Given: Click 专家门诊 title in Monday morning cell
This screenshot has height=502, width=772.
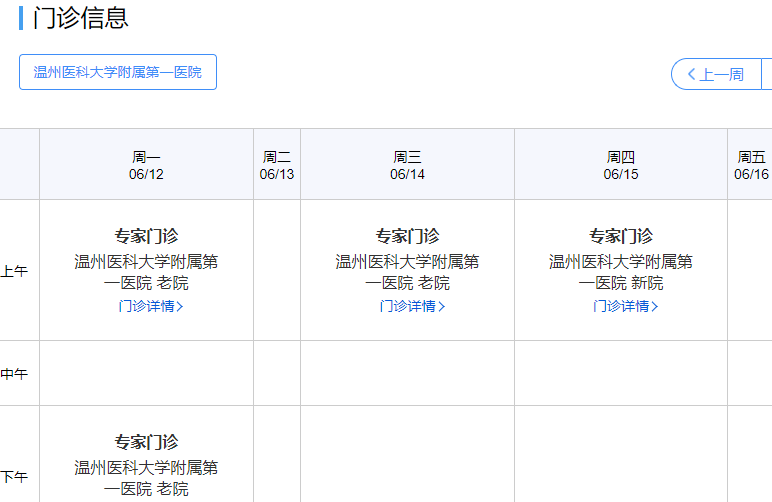Looking at the screenshot, I should [x=146, y=236].
